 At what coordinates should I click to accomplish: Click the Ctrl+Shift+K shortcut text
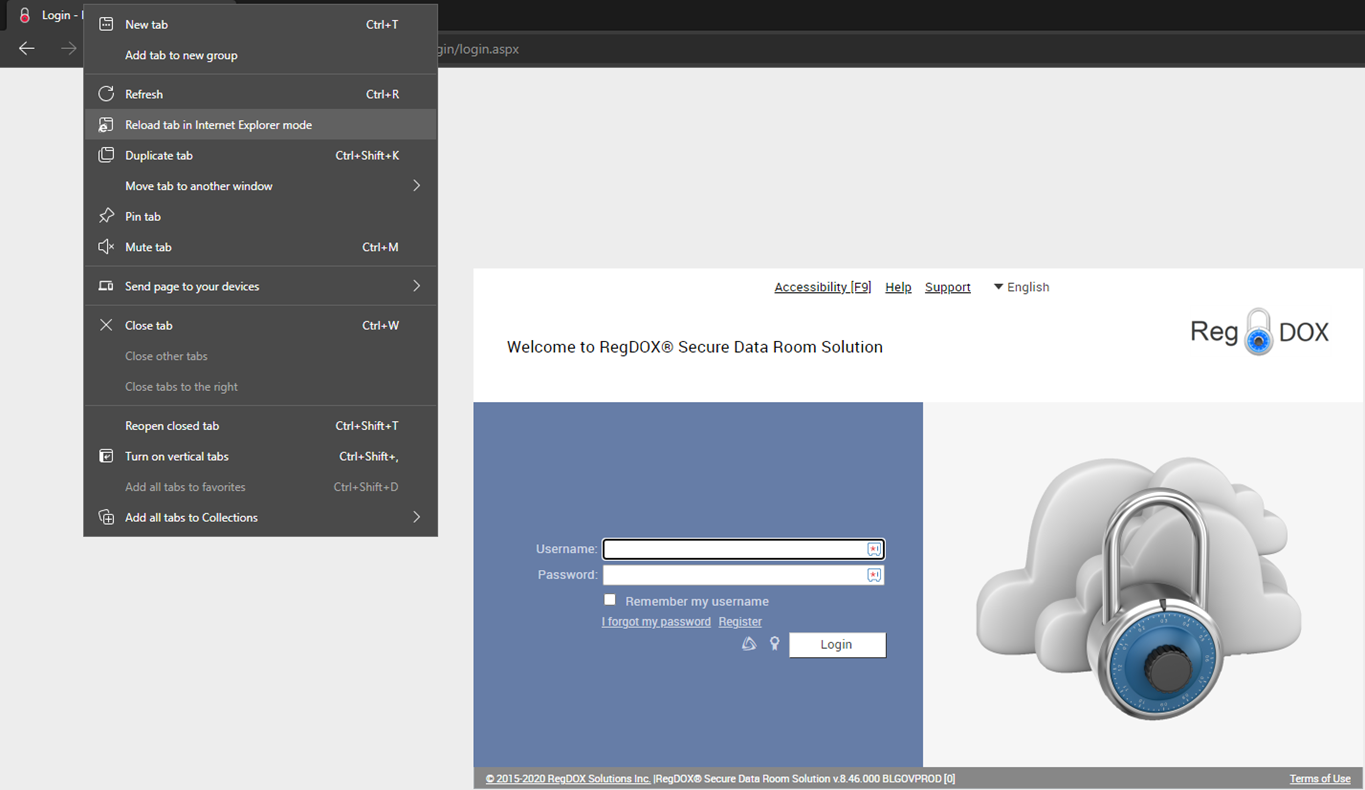pos(367,155)
